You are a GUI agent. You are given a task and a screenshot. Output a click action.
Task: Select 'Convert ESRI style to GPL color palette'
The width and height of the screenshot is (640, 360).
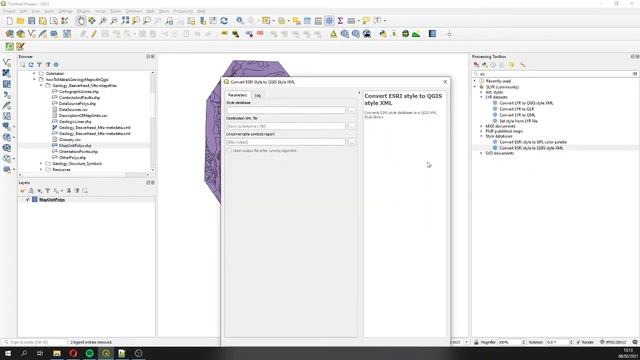point(533,142)
